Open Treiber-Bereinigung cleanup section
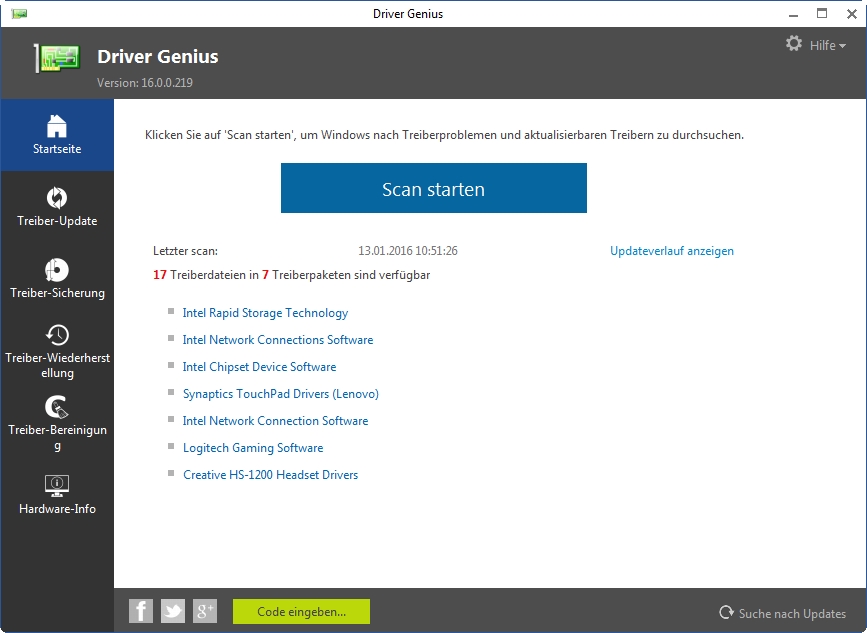The width and height of the screenshot is (867, 633). click(x=57, y=424)
